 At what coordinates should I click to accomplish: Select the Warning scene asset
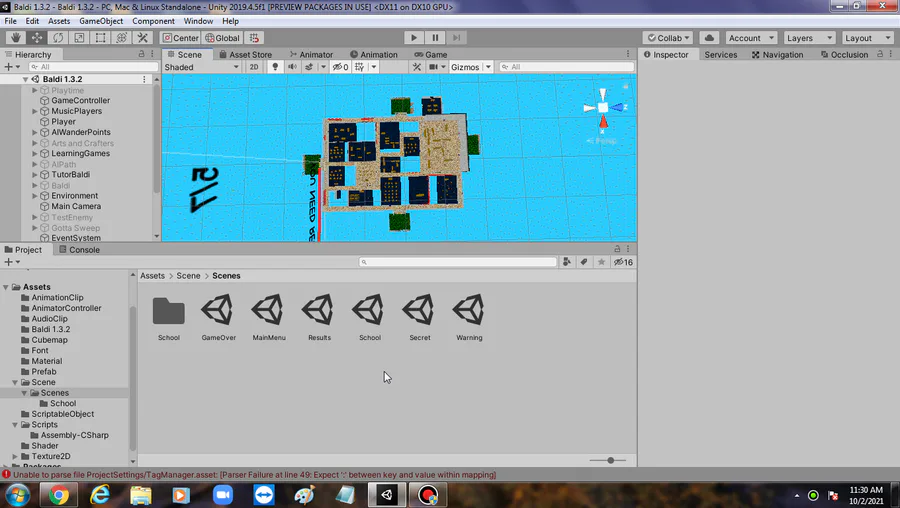(469, 317)
